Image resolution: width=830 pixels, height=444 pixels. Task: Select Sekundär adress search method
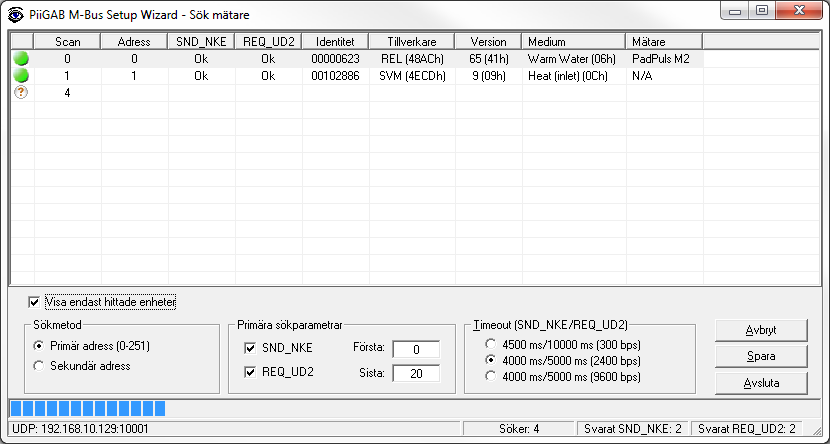click(x=39, y=366)
